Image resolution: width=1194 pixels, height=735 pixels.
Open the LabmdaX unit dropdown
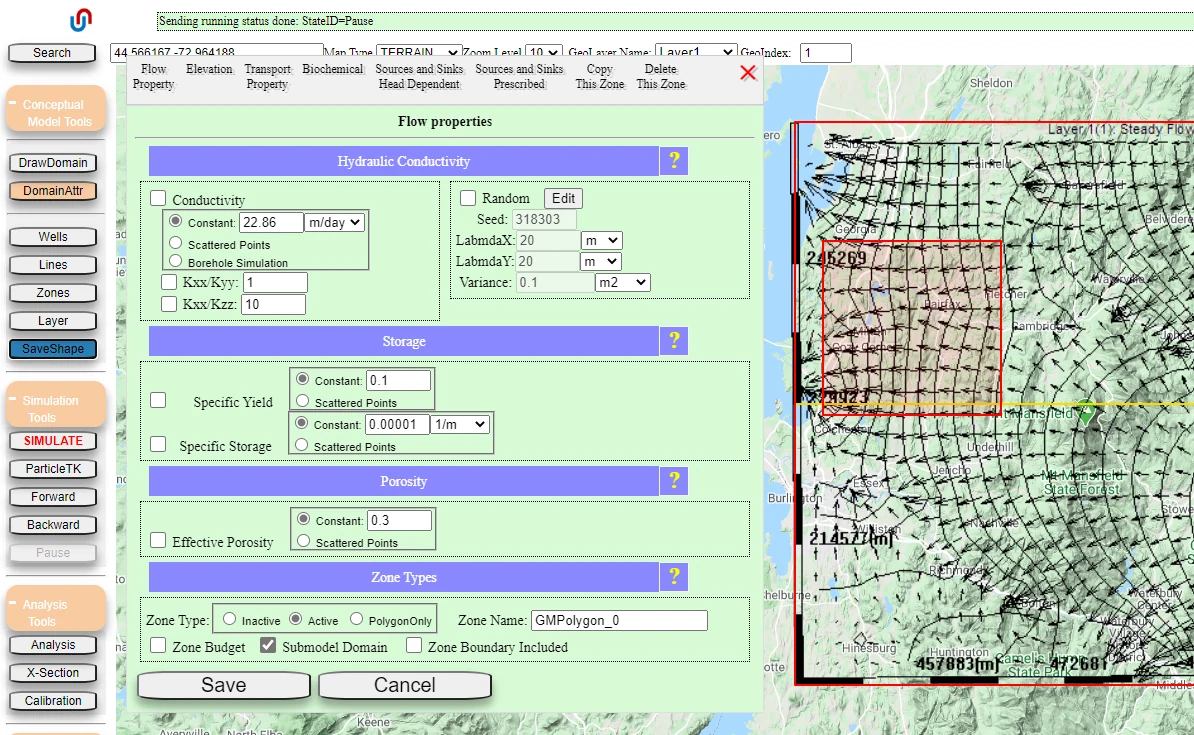click(602, 241)
